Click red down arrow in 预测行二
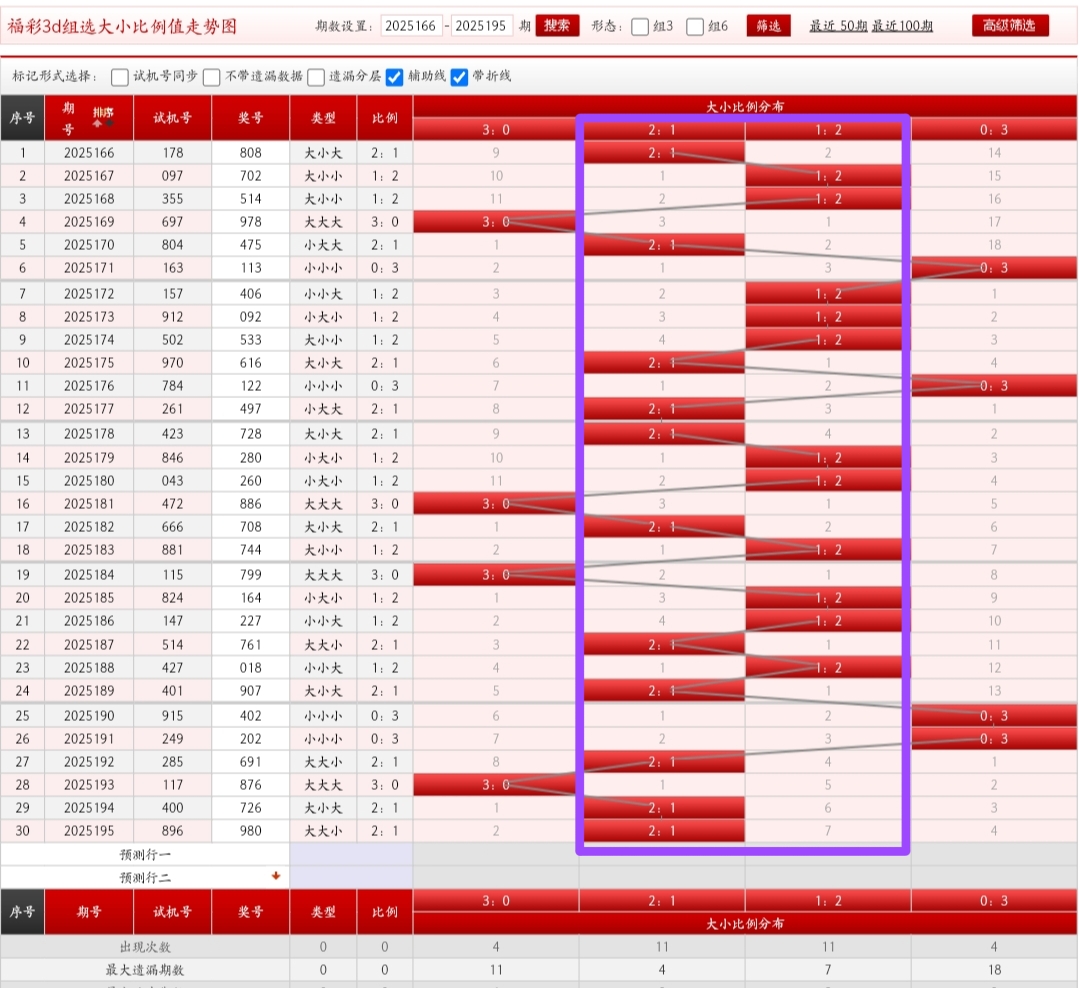This screenshot has height=988, width=1080. pos(276,876)
